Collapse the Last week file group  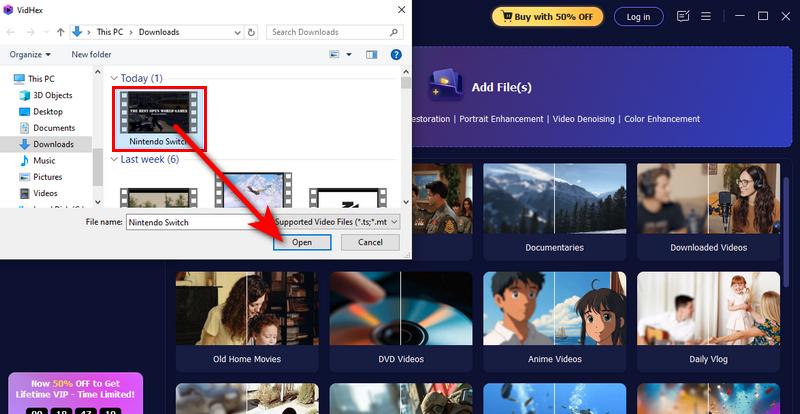tap(114, 159)
